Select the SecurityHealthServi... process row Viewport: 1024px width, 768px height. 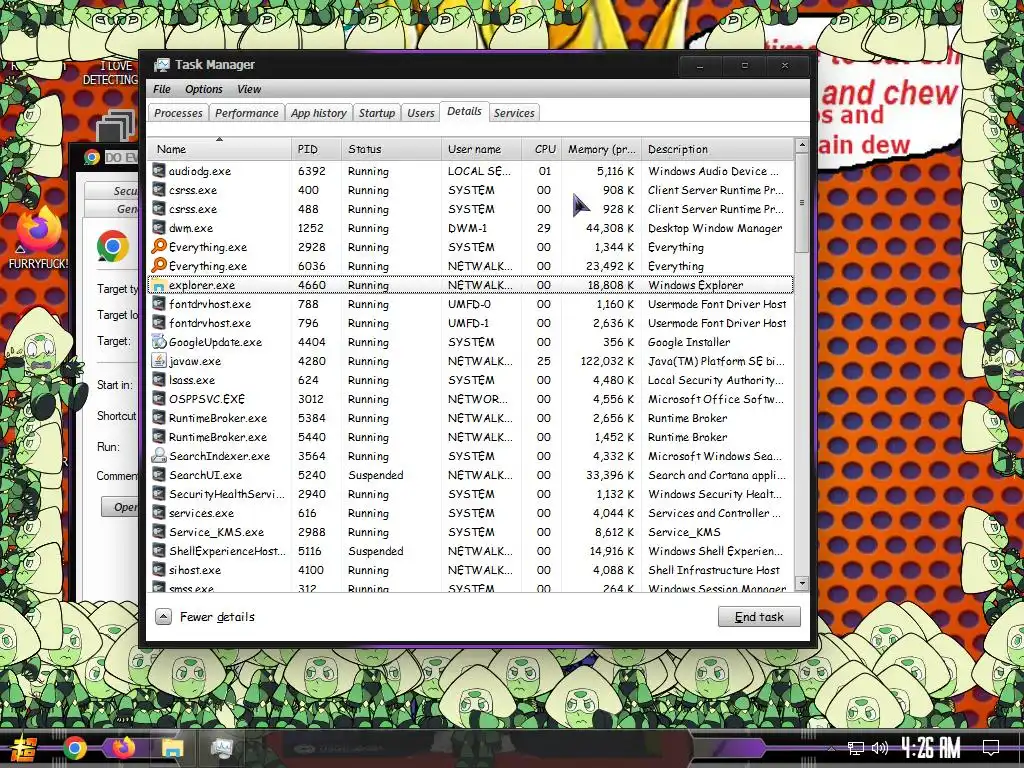470,494
